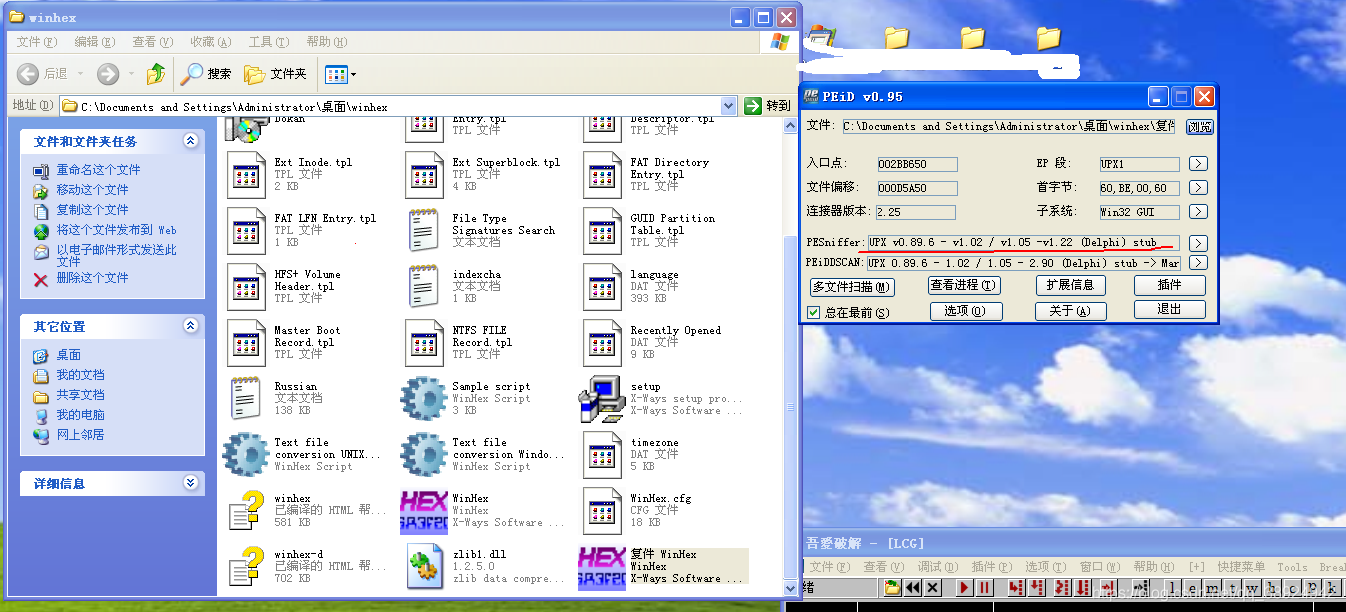The image size is (1346, 612).
Task: Show handles via H button
Action: pos(1271,587)
